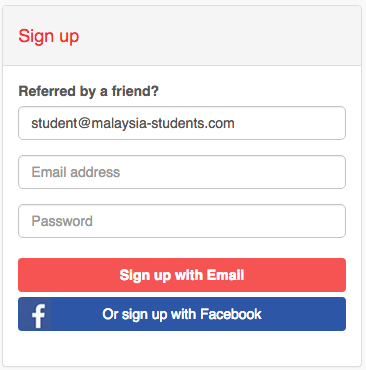Click the word "Facebook" on the blue button
This screenshot has width=366, height=370.
231,314
